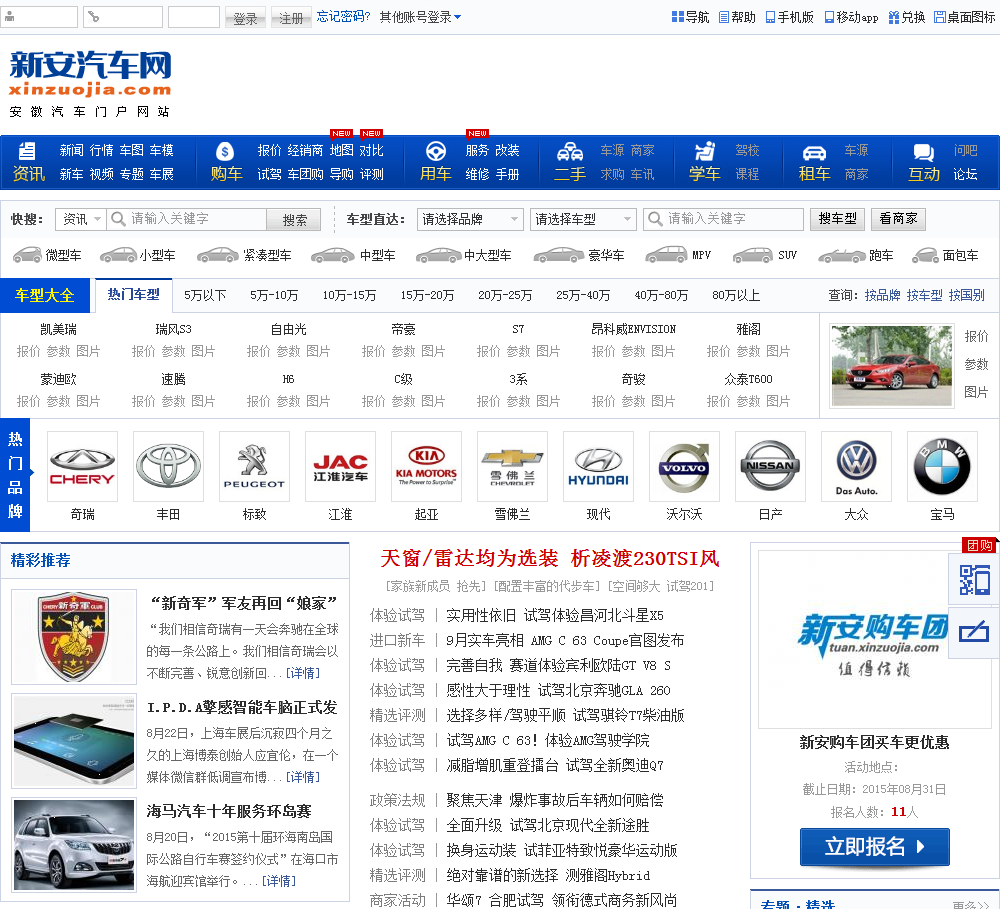Click the 团购 red tag
Screen dimensions: 1000x909
[x=979, y=545]
